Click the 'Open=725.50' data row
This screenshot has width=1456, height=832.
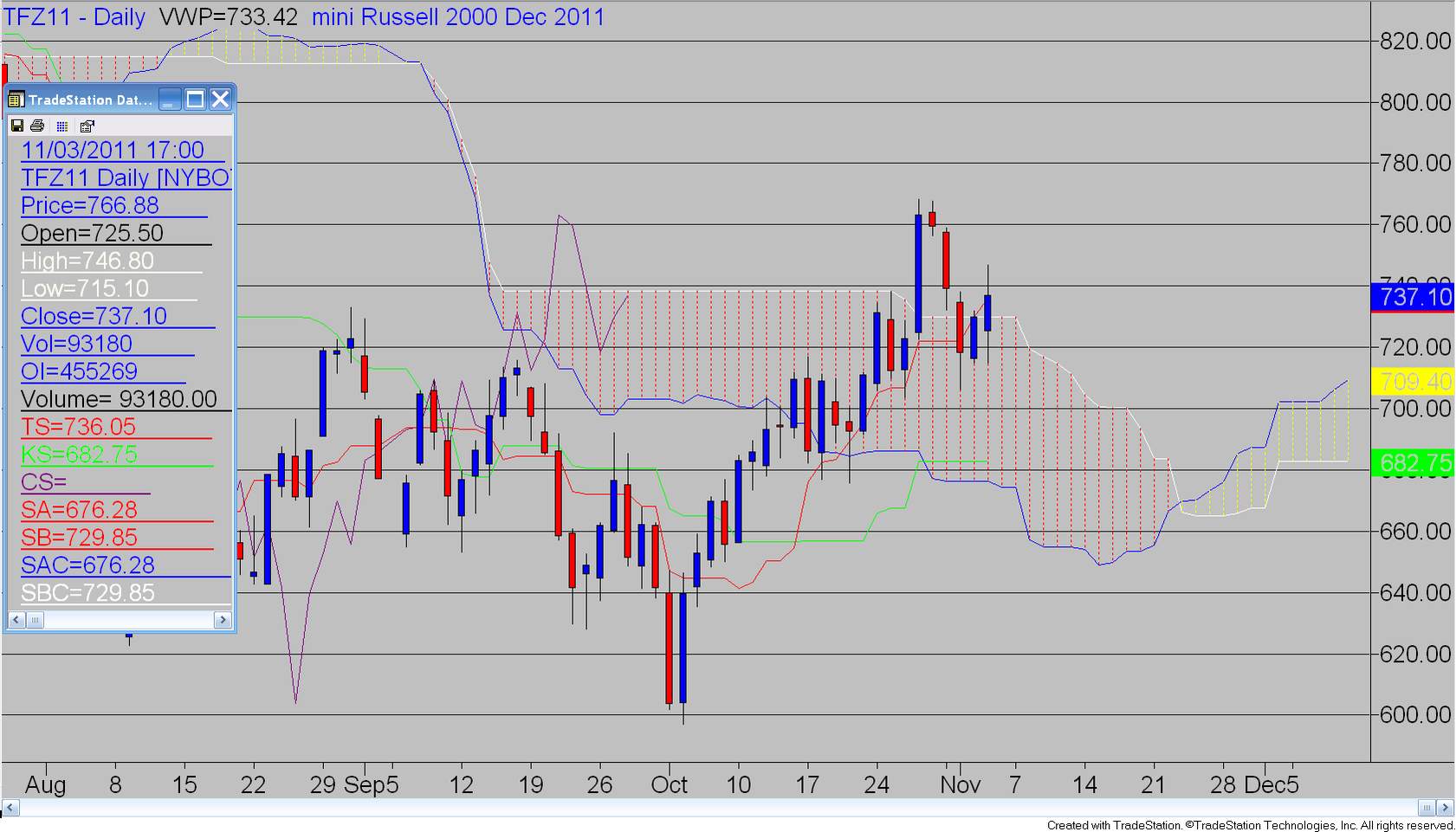[116, 233]
